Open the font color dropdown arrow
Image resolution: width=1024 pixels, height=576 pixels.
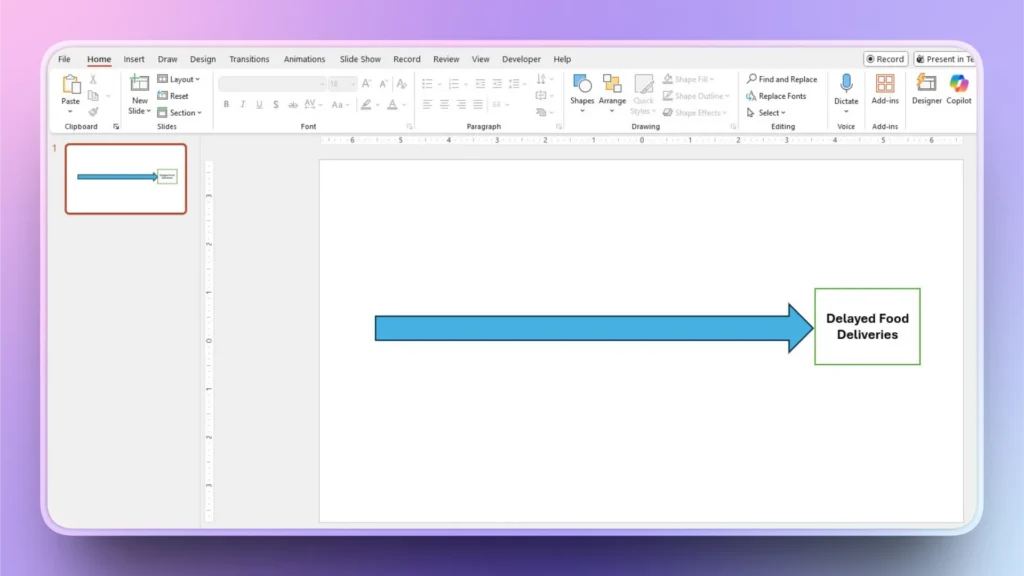(x=402, y=104)
